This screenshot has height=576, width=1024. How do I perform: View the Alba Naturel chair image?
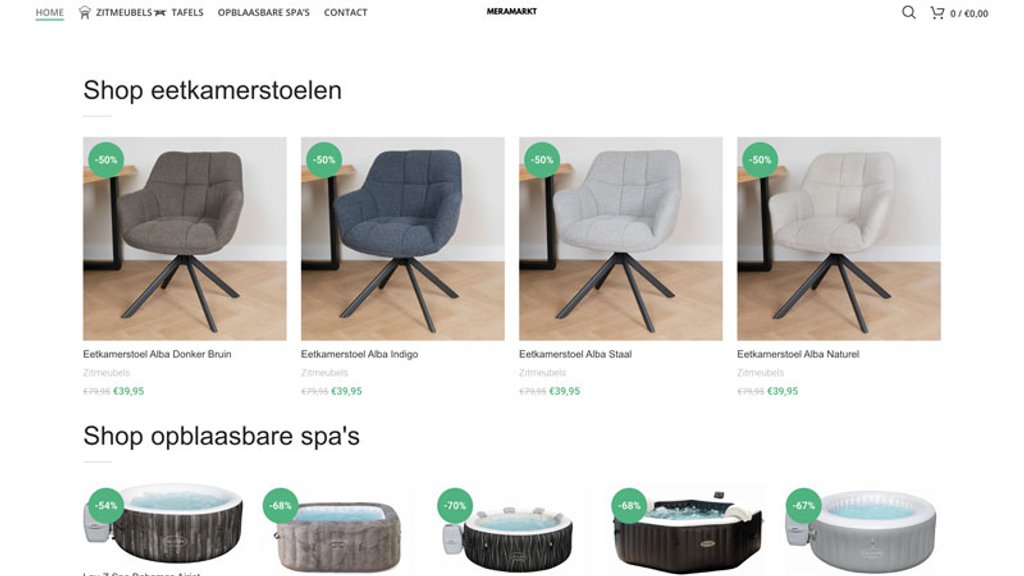(x=839, y=238)
